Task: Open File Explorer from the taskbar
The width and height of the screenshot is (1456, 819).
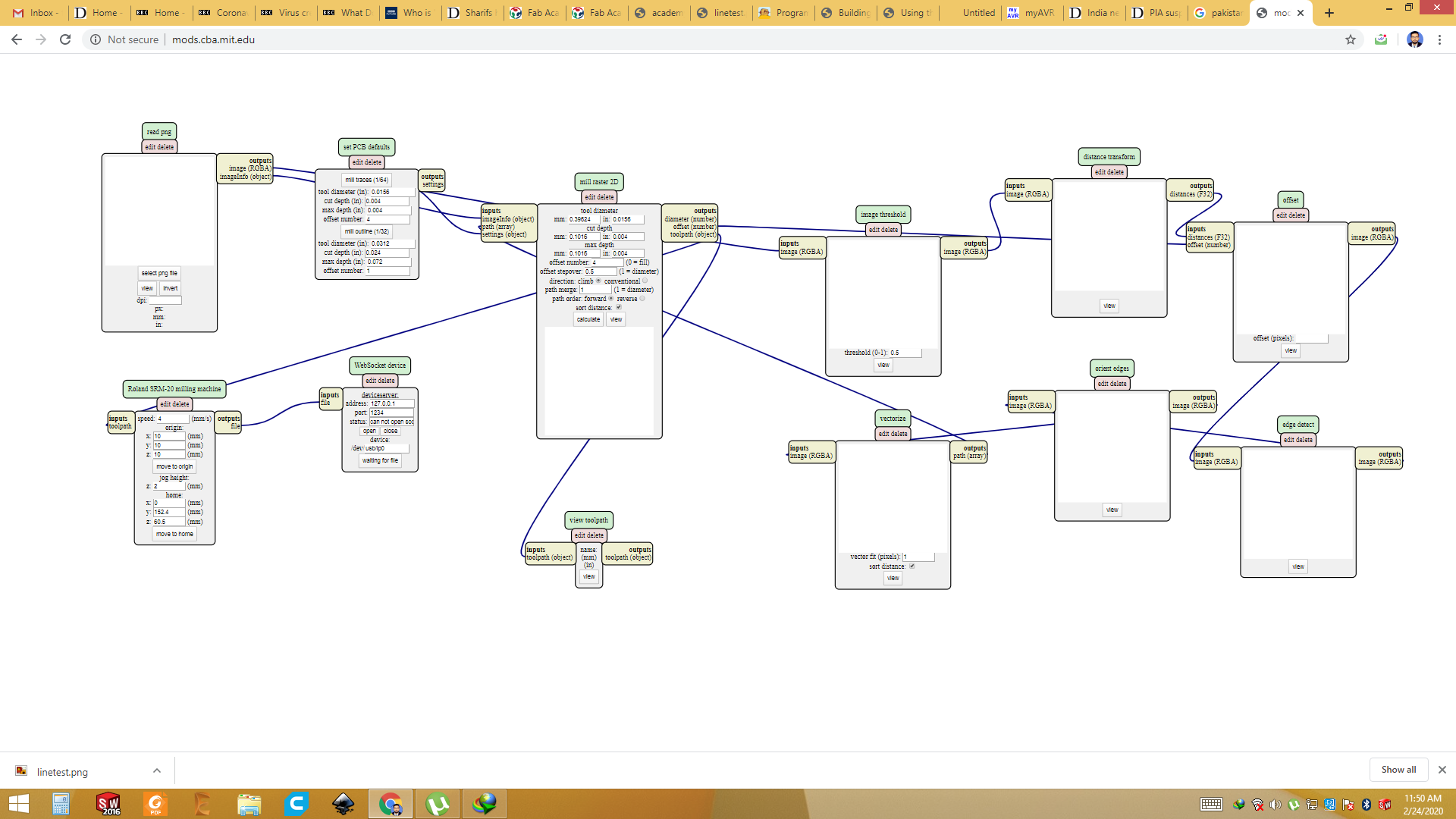Action: [x=249, y=804]
